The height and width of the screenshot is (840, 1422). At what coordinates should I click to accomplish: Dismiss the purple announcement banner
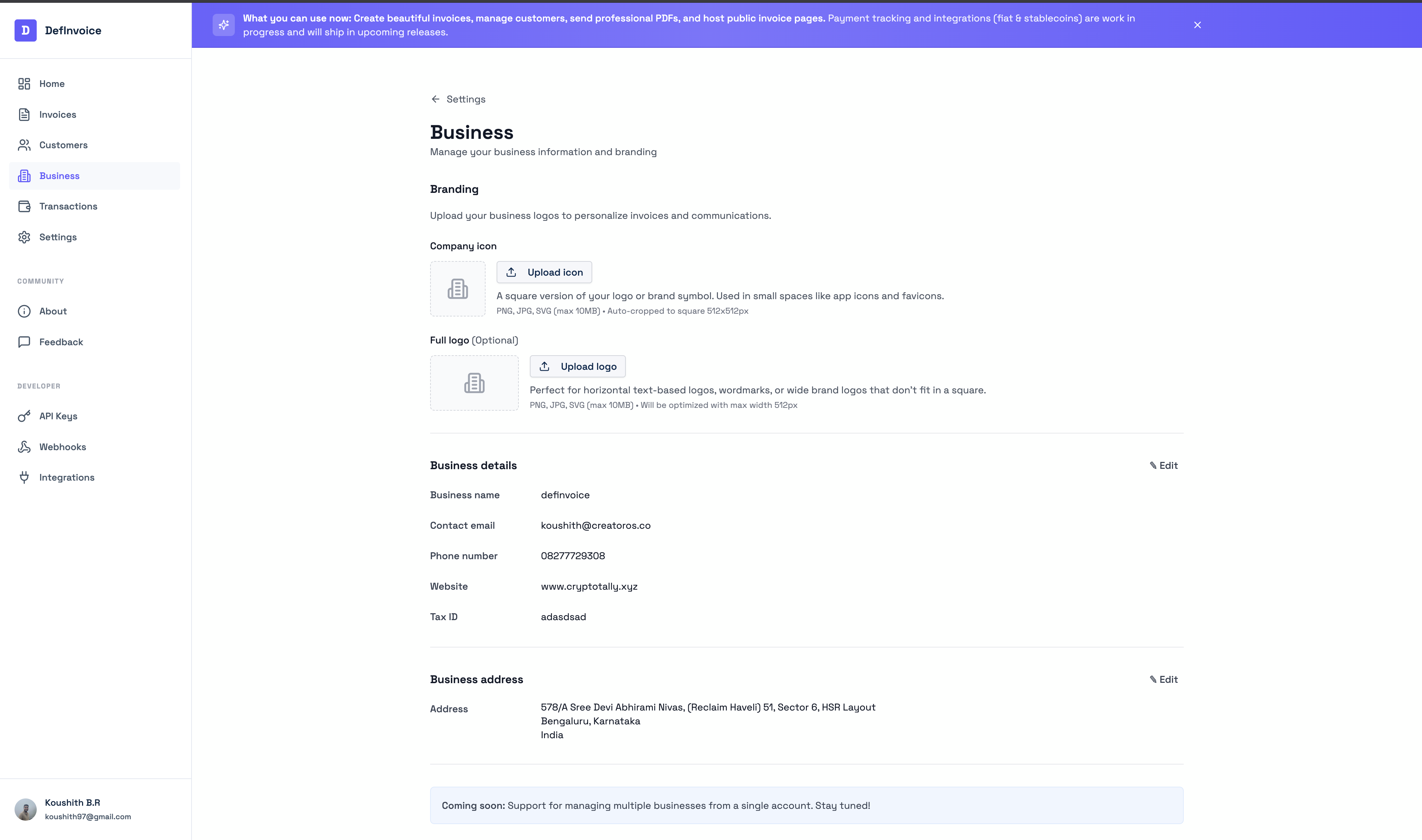[1198, 24]
